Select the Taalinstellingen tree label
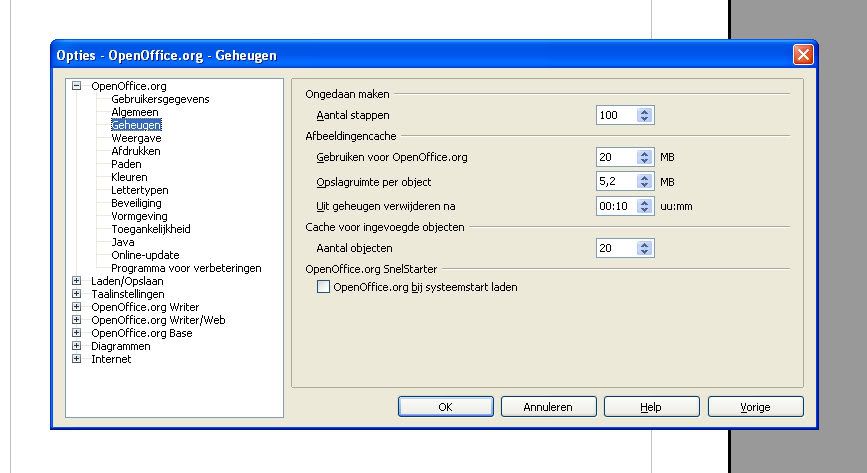 (x=128, y=294)
